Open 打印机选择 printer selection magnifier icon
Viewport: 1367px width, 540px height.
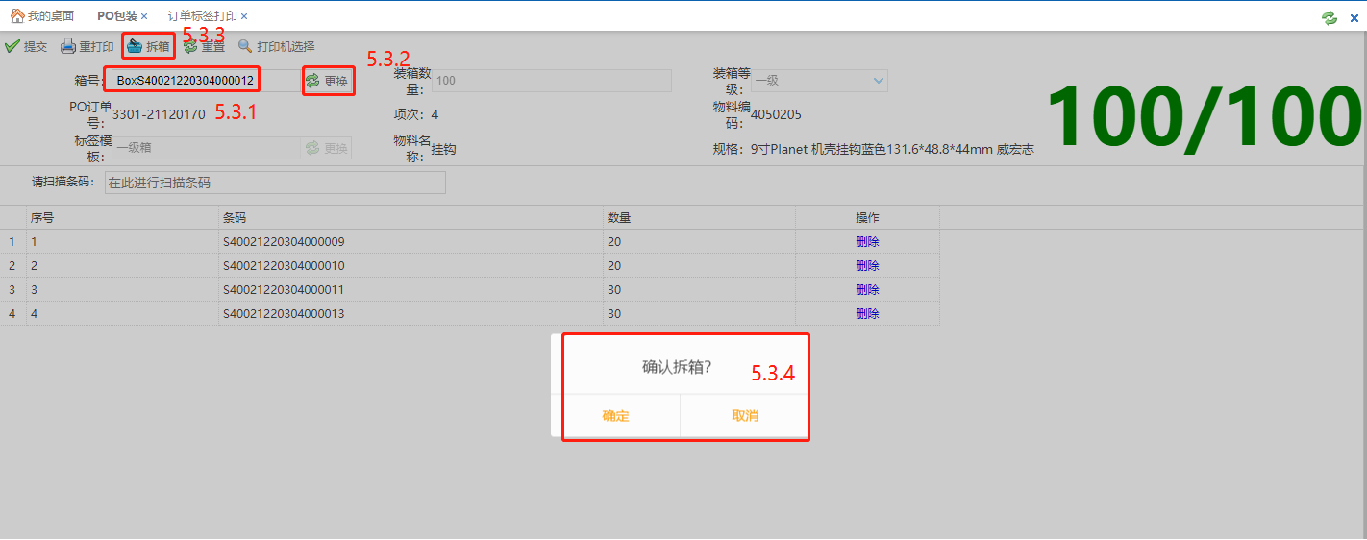pos(245,46)
